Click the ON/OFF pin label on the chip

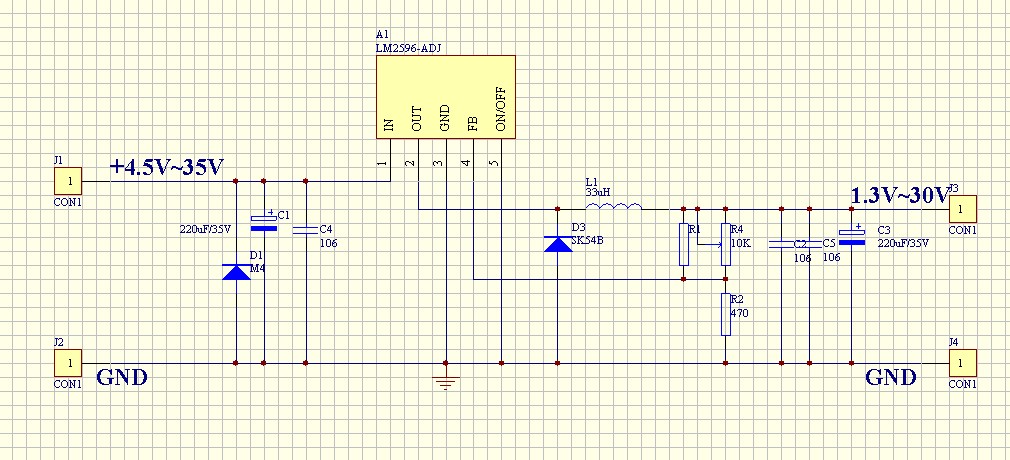pyautogui.click(x=500, y=110)
